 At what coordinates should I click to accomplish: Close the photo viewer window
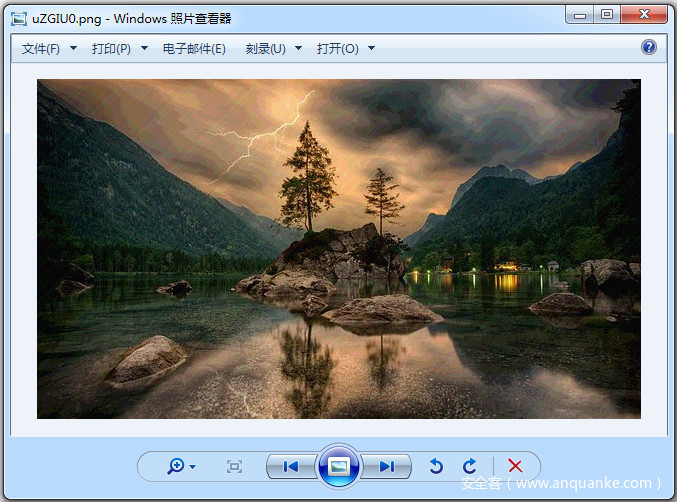pyautogui.click(x=643, y=15)
